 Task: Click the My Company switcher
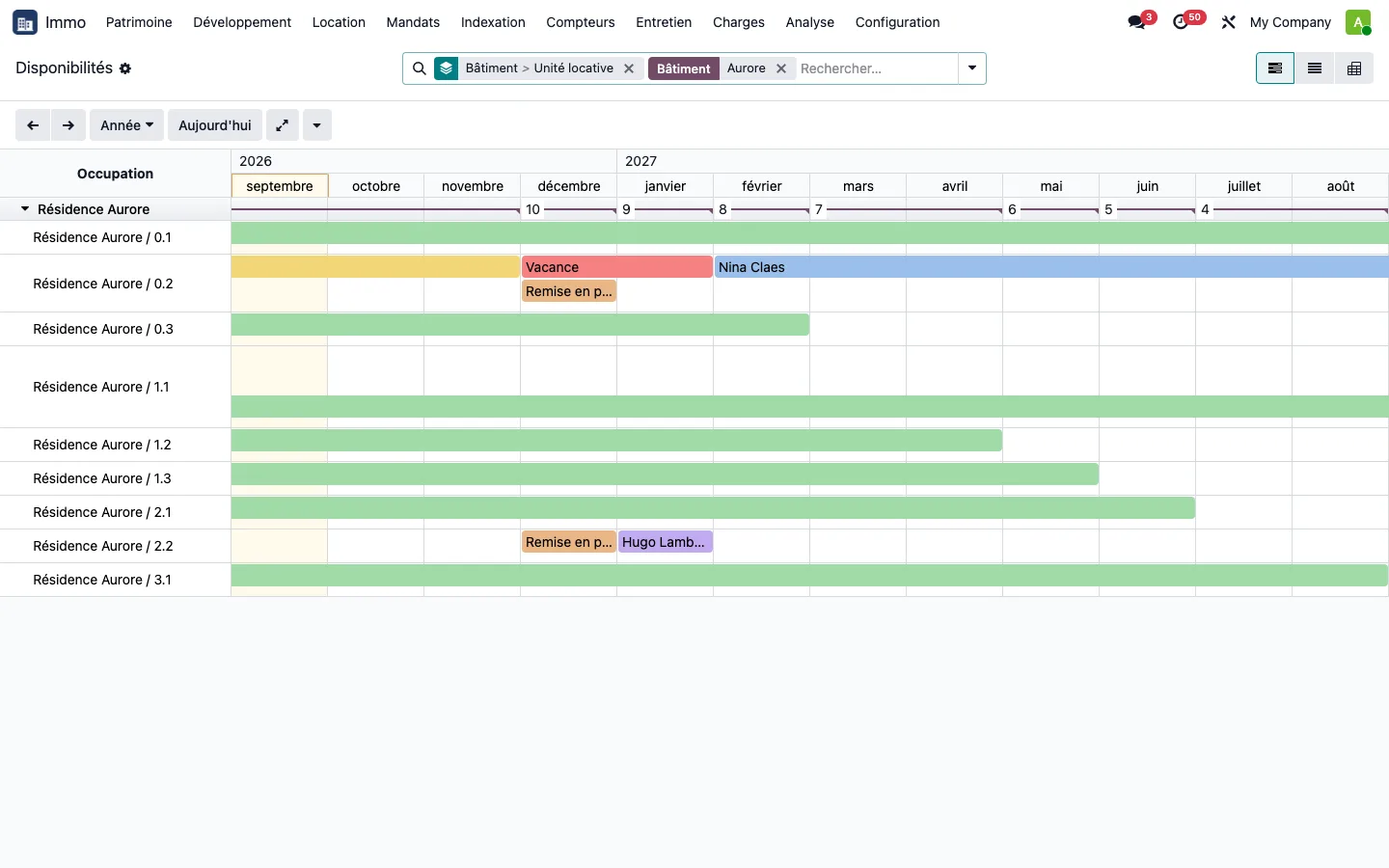[1291, 22]
